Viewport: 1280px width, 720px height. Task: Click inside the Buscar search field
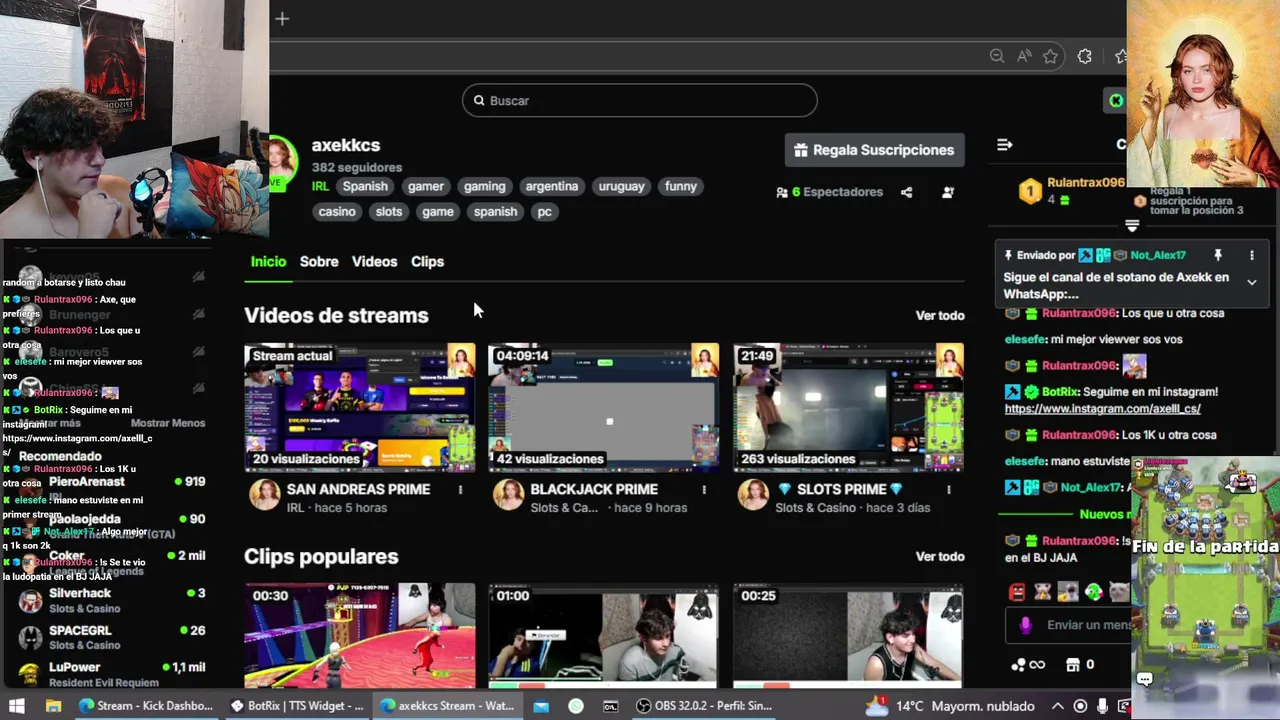pos(640,100)
